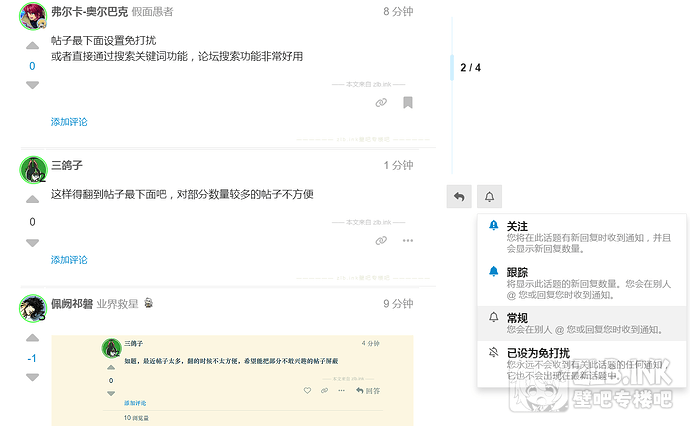This screenshot has width=690, height=426.
Task: Downvote 三鸽子's post about 帖子最下面
Action: (33, 242)
